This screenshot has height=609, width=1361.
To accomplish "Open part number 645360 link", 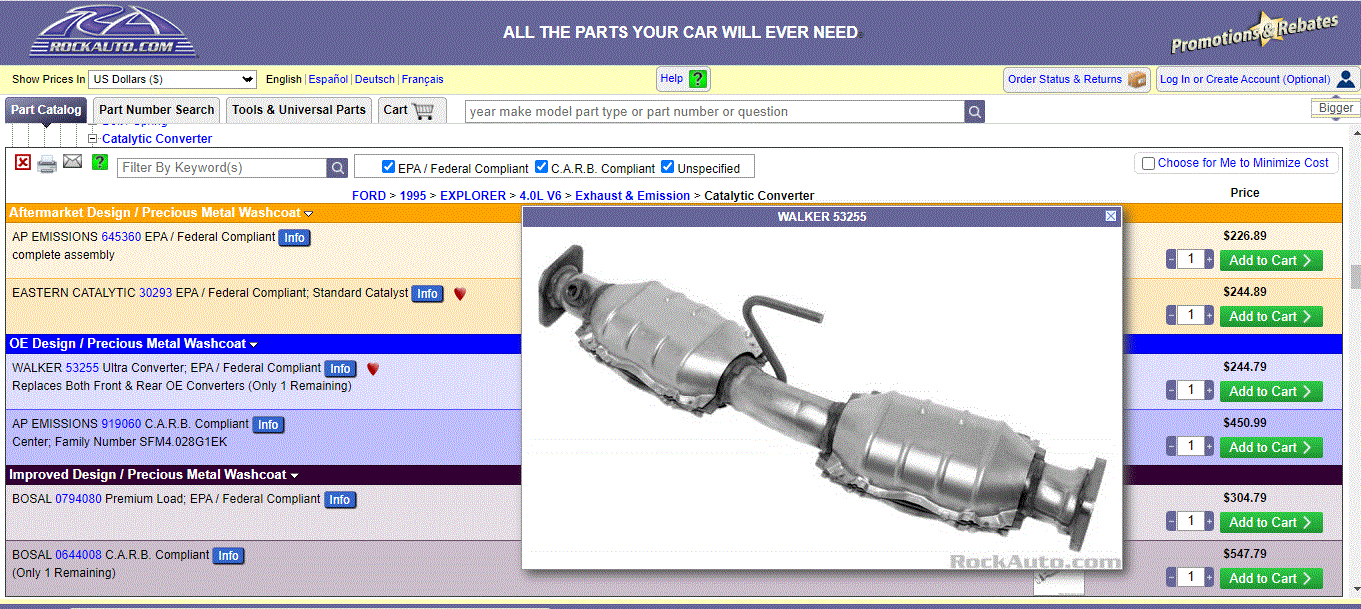I will (121, 237).
